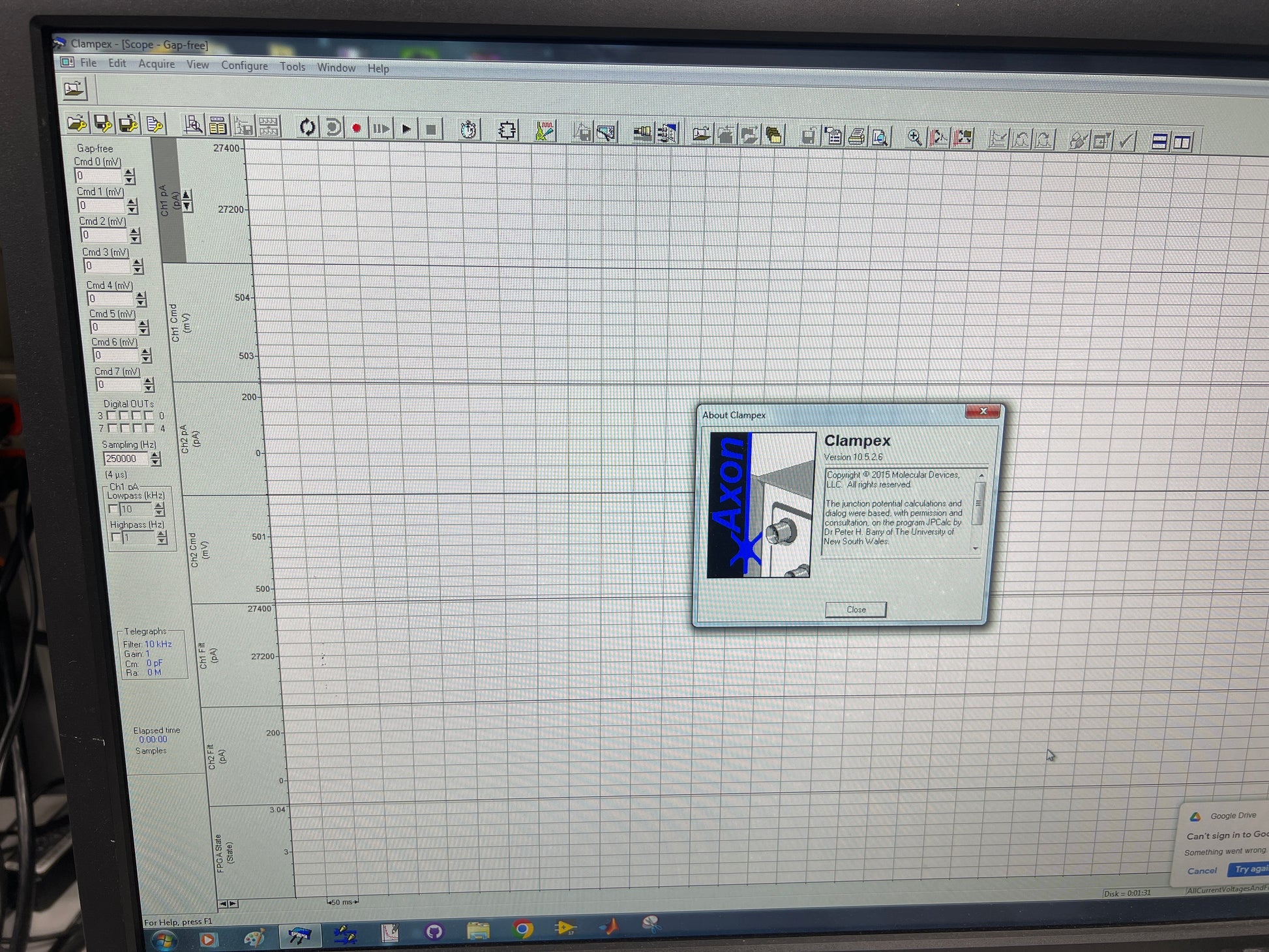Image resolution: width=1269 pixels, height=952 pixels.
Task: Increase Sampling rate with spinner arrow
Action: pos(155,455)
